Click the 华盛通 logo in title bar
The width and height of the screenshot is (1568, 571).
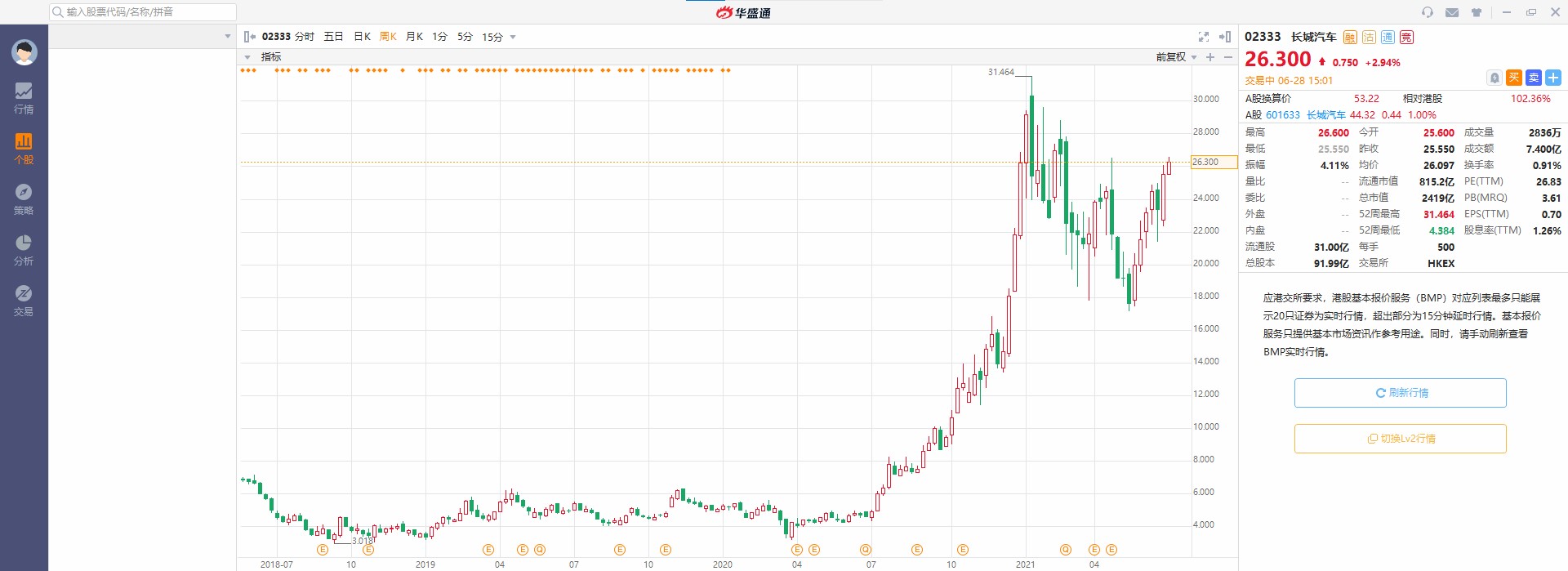(743, 12)
